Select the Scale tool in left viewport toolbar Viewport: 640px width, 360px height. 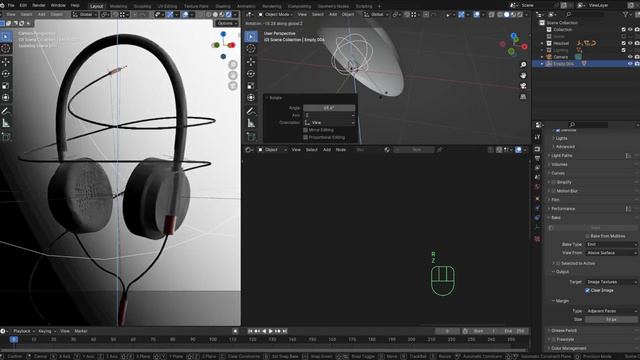tap(6, 86)
